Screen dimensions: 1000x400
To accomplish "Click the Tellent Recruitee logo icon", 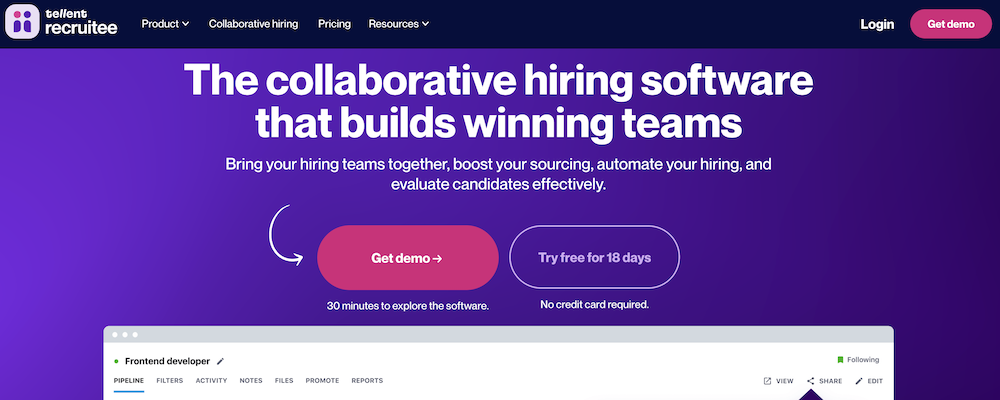I will point(22,21).
